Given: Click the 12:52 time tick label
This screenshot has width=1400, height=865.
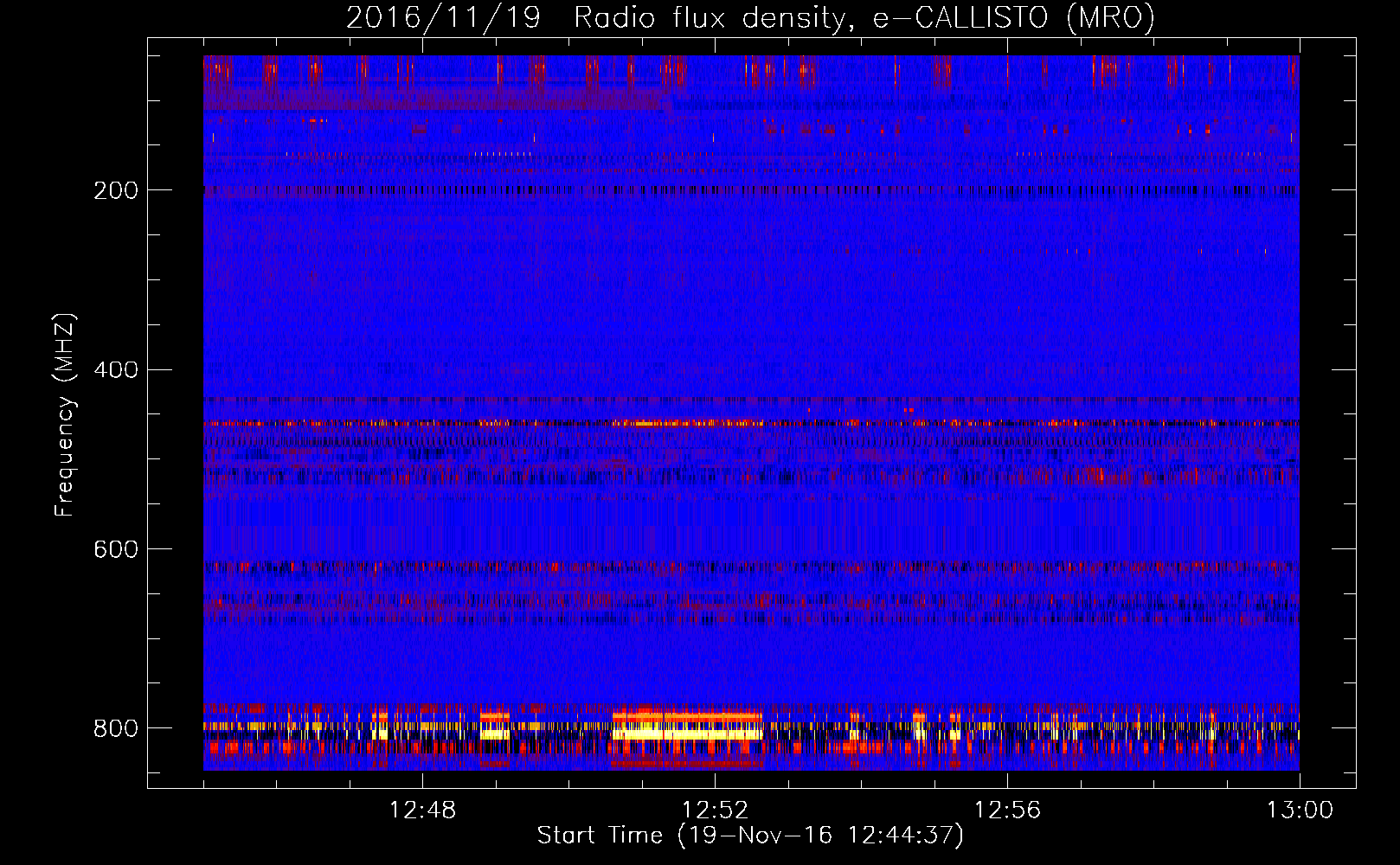Looking at the screenshot, I should (715, 811).
